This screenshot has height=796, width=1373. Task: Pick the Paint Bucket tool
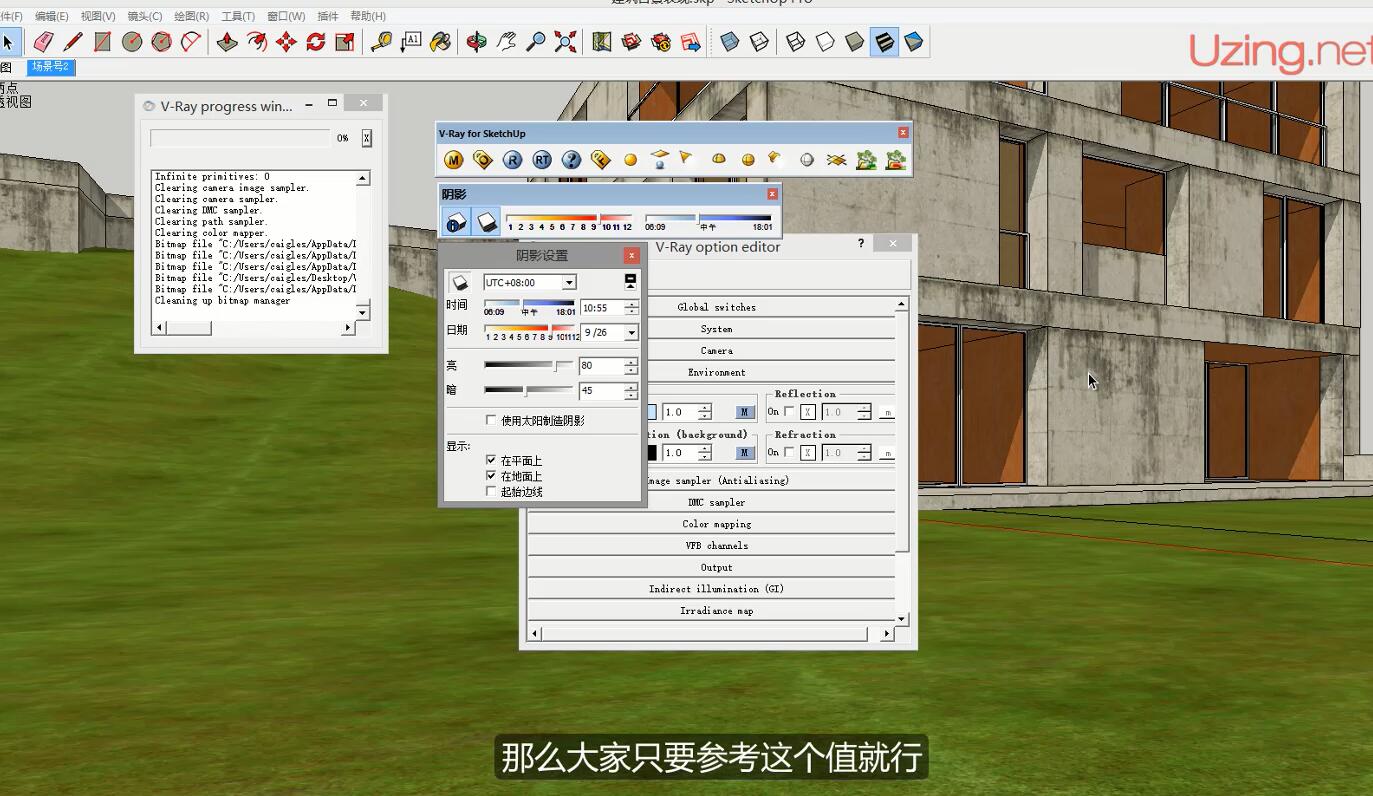click(441, 42)
